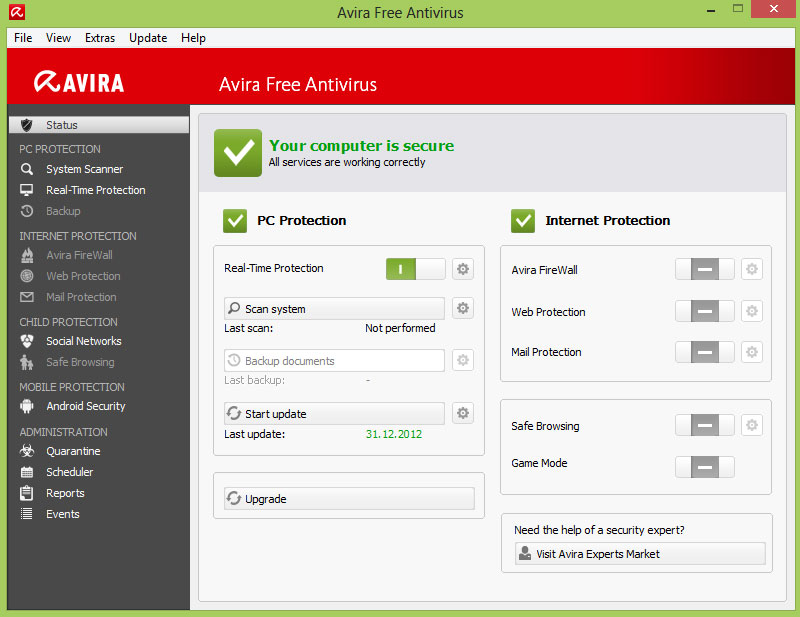This screenshot has height=617, width=800.
Task: Open the Extras menu
Action: click(100, 38)
